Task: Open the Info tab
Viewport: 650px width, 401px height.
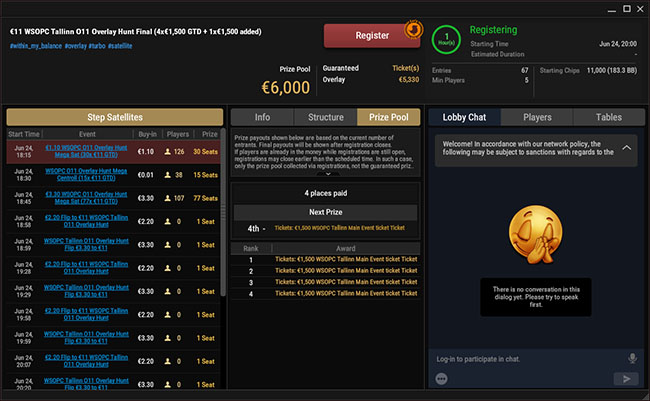Action: (x=262, y=117)
